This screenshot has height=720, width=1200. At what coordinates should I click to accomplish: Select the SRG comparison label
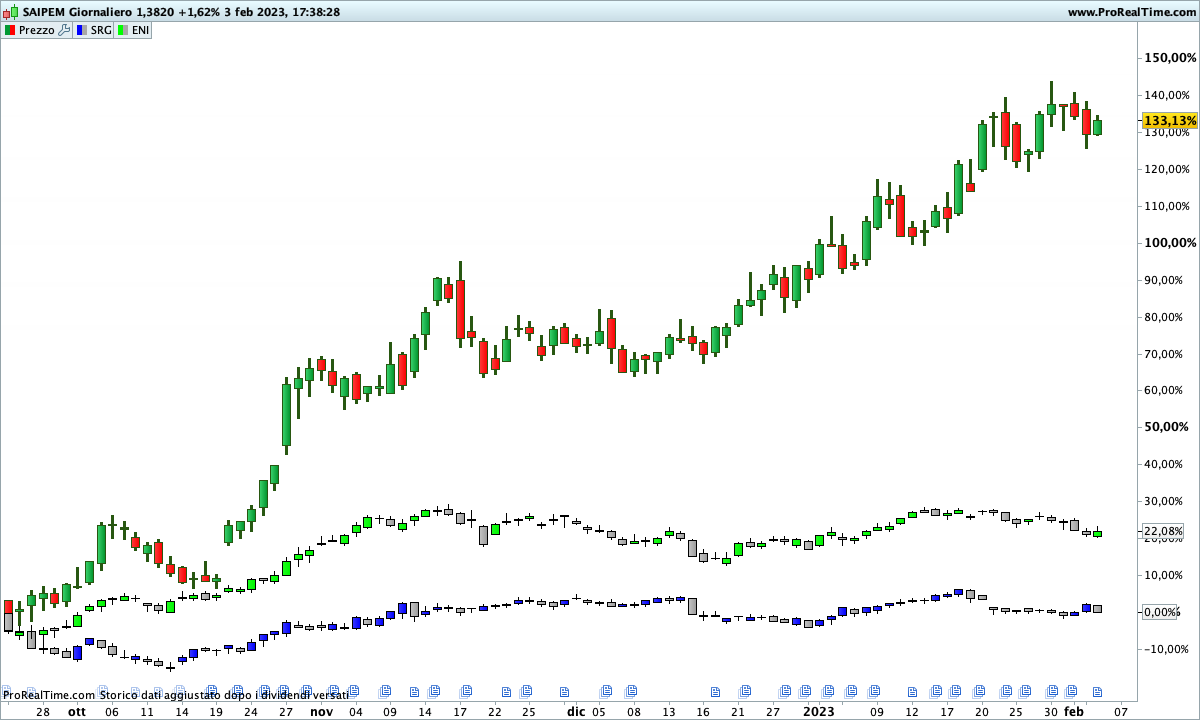100,30
